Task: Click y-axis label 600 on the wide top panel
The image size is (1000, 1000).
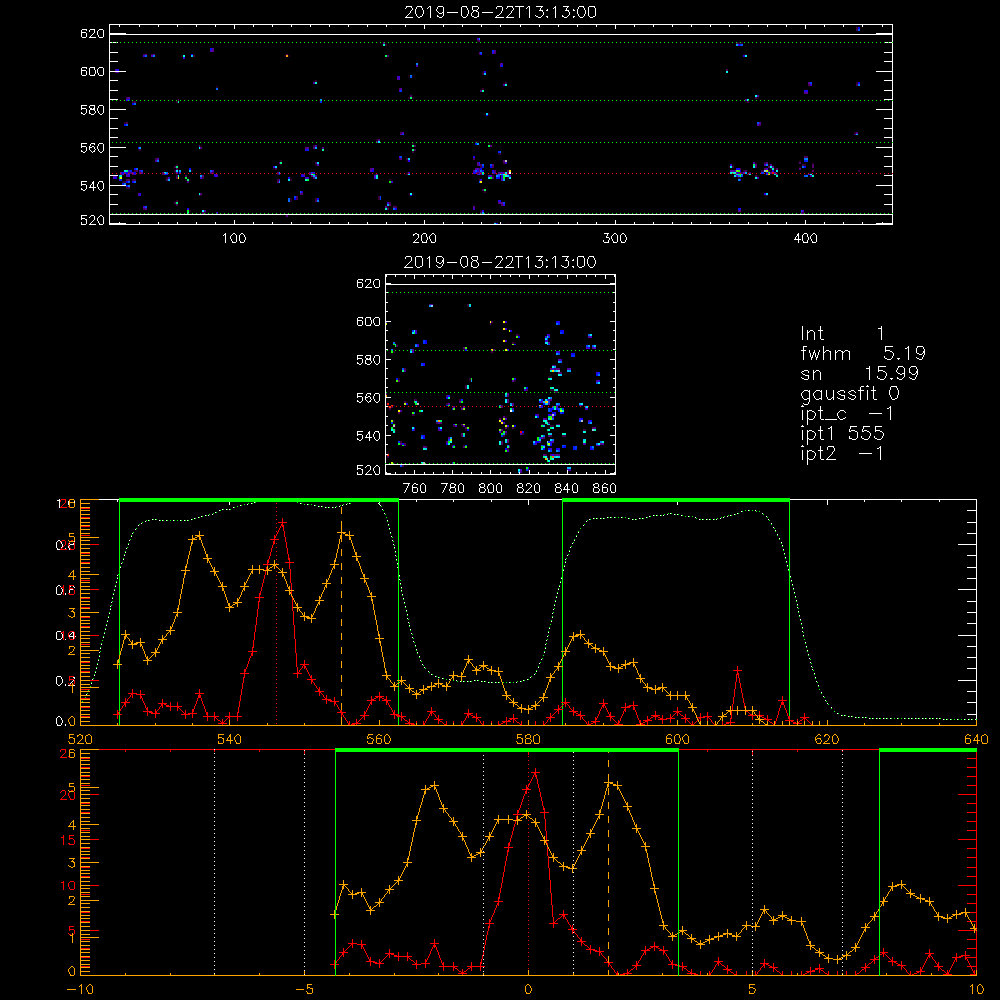Action: 92,71
